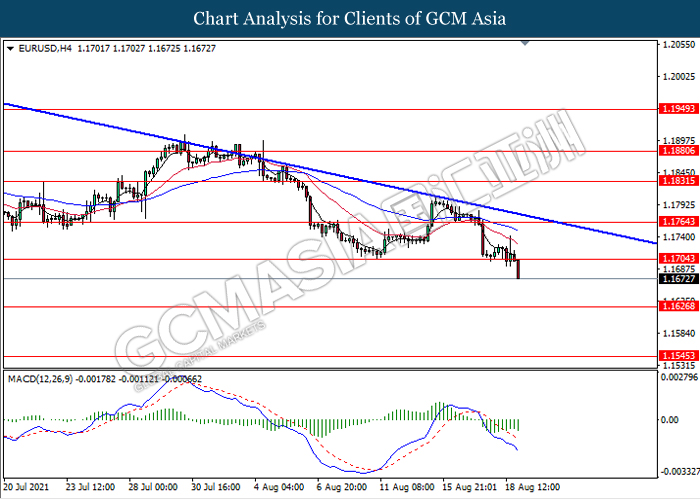
Task: Select the 1.18806 red price label
Action: point(679,151)
